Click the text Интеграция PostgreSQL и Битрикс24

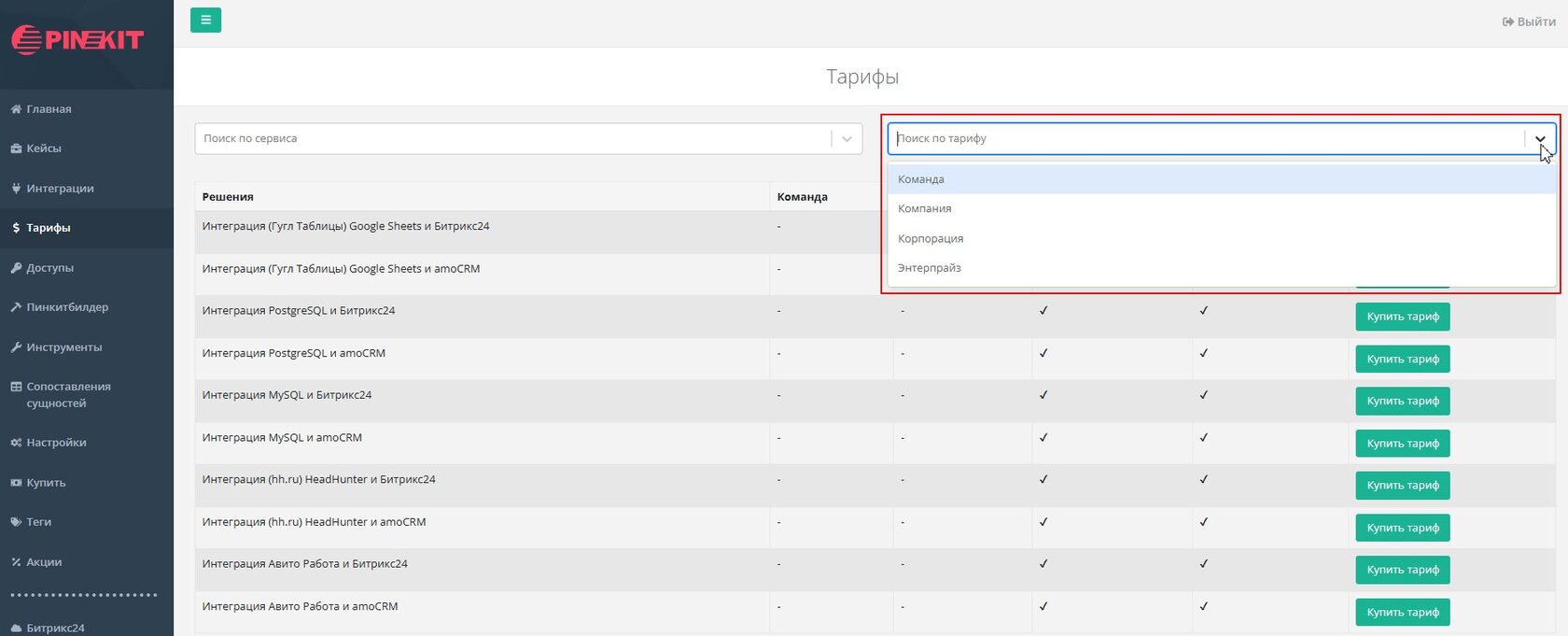(299, 311)
